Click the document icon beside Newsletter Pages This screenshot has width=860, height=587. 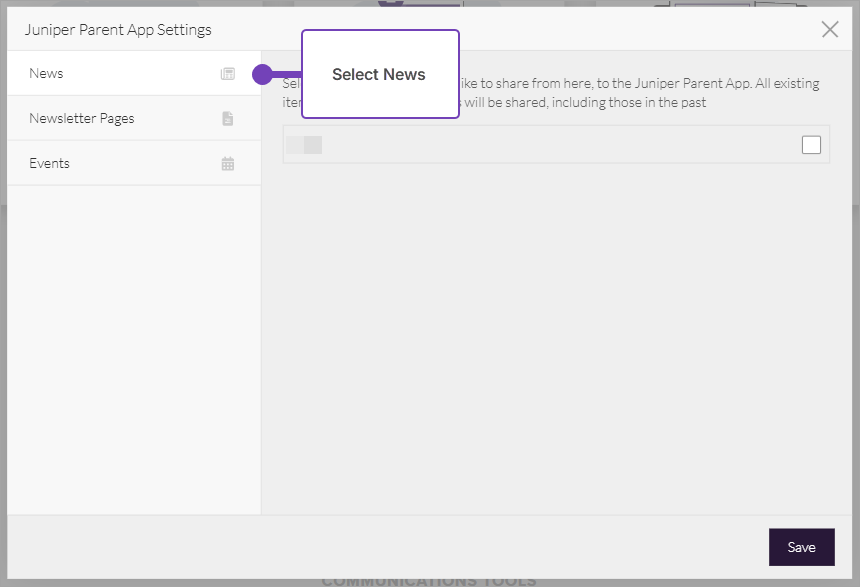(228, 119)
